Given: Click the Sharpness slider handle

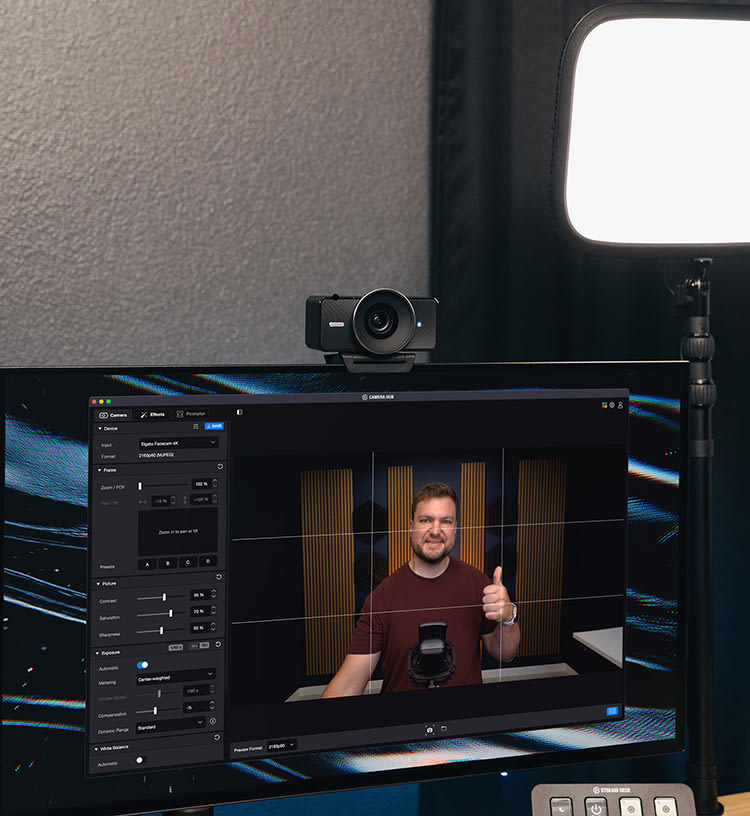Looking at the screenshot, I should click(x=161, y=630).
